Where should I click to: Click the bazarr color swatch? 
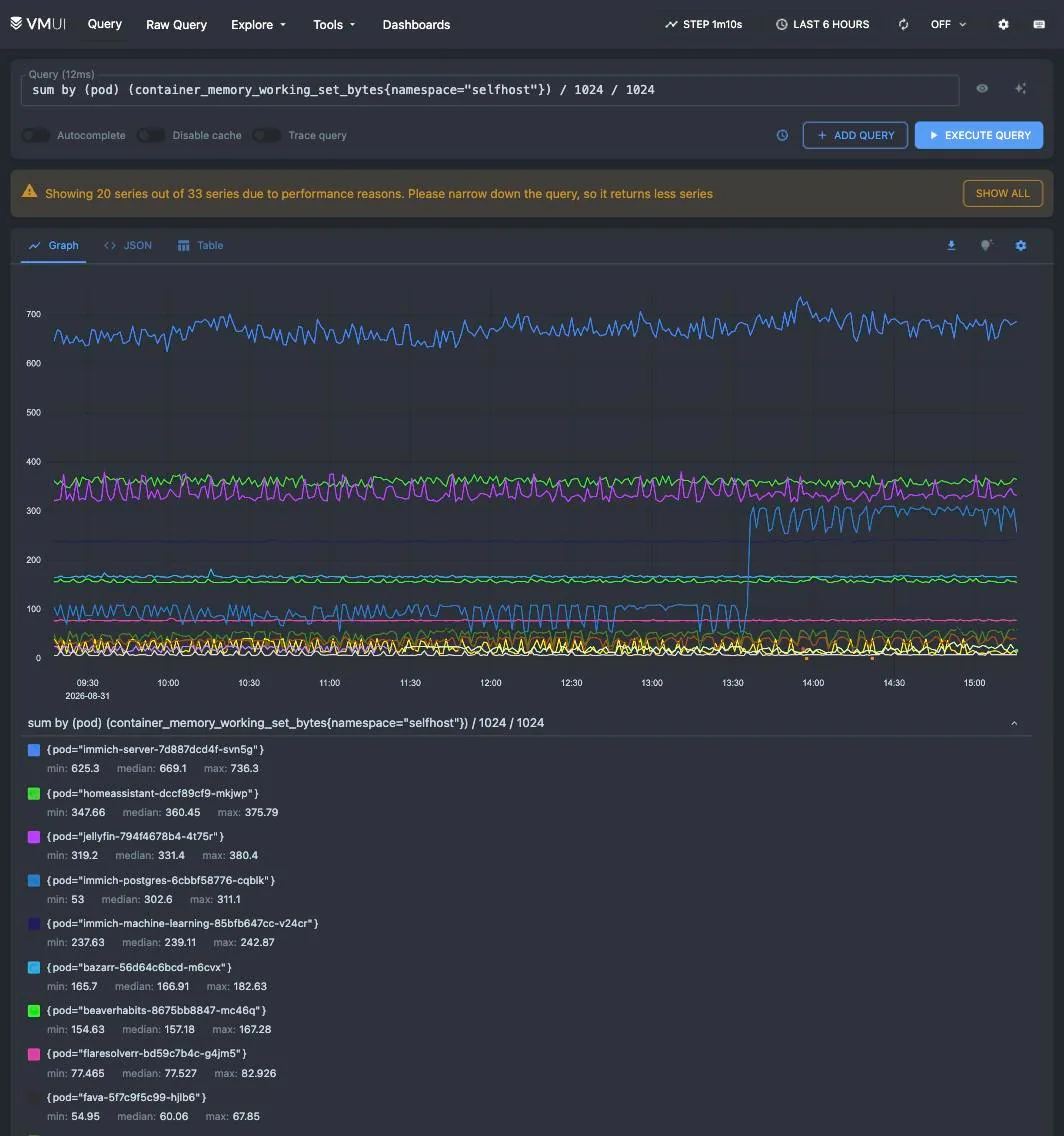pos(33,967)
